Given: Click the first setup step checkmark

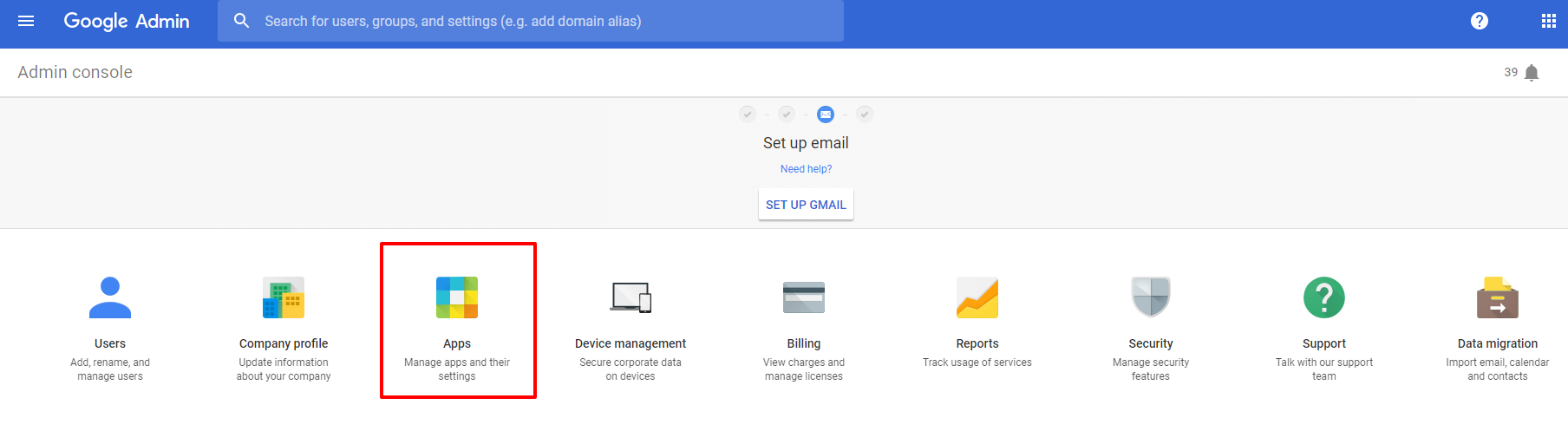Looking at the screenshot, I should [x=748, y=114].
